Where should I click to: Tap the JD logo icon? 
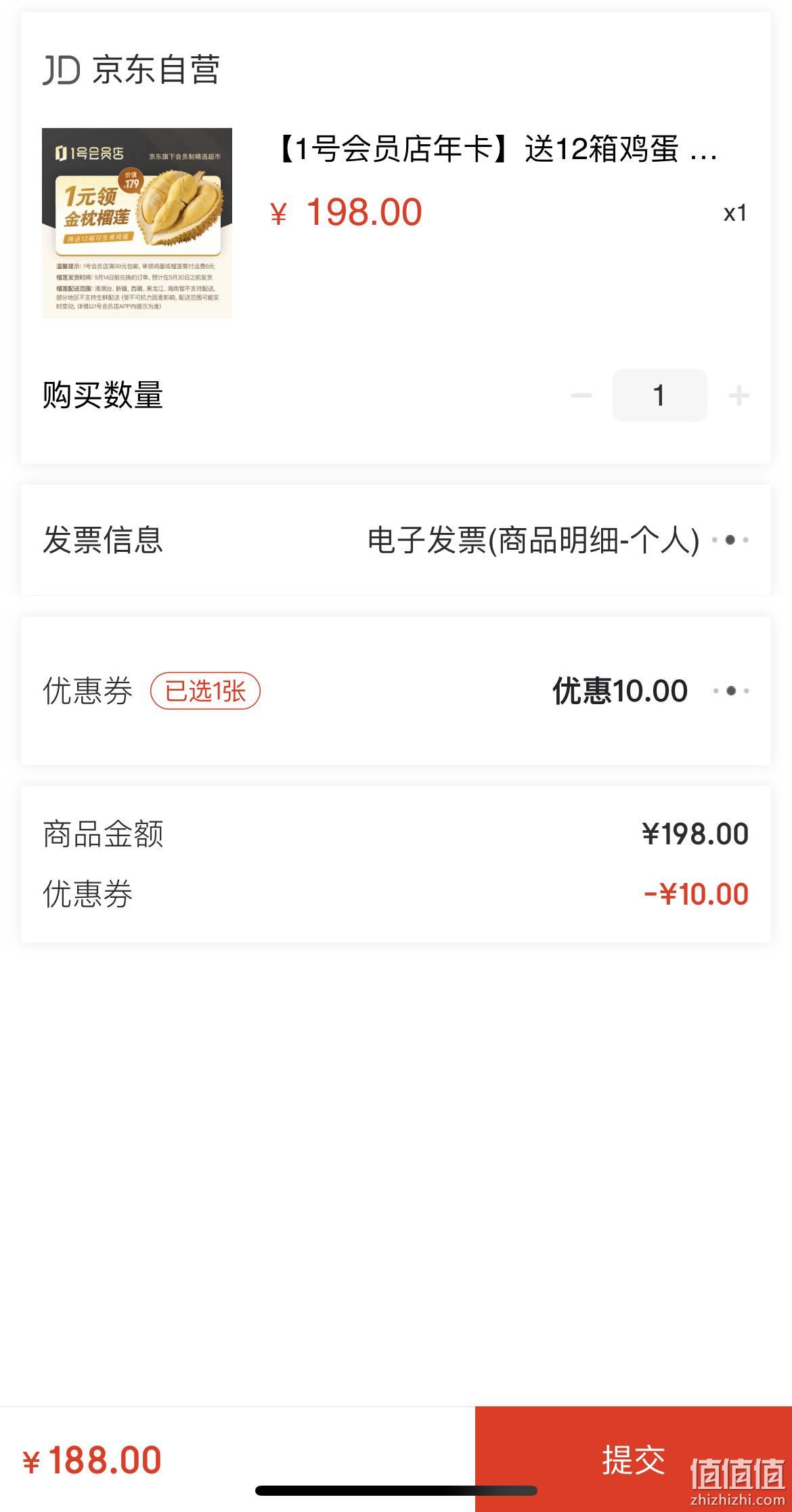pyautogui.click(x=62, y=70)
